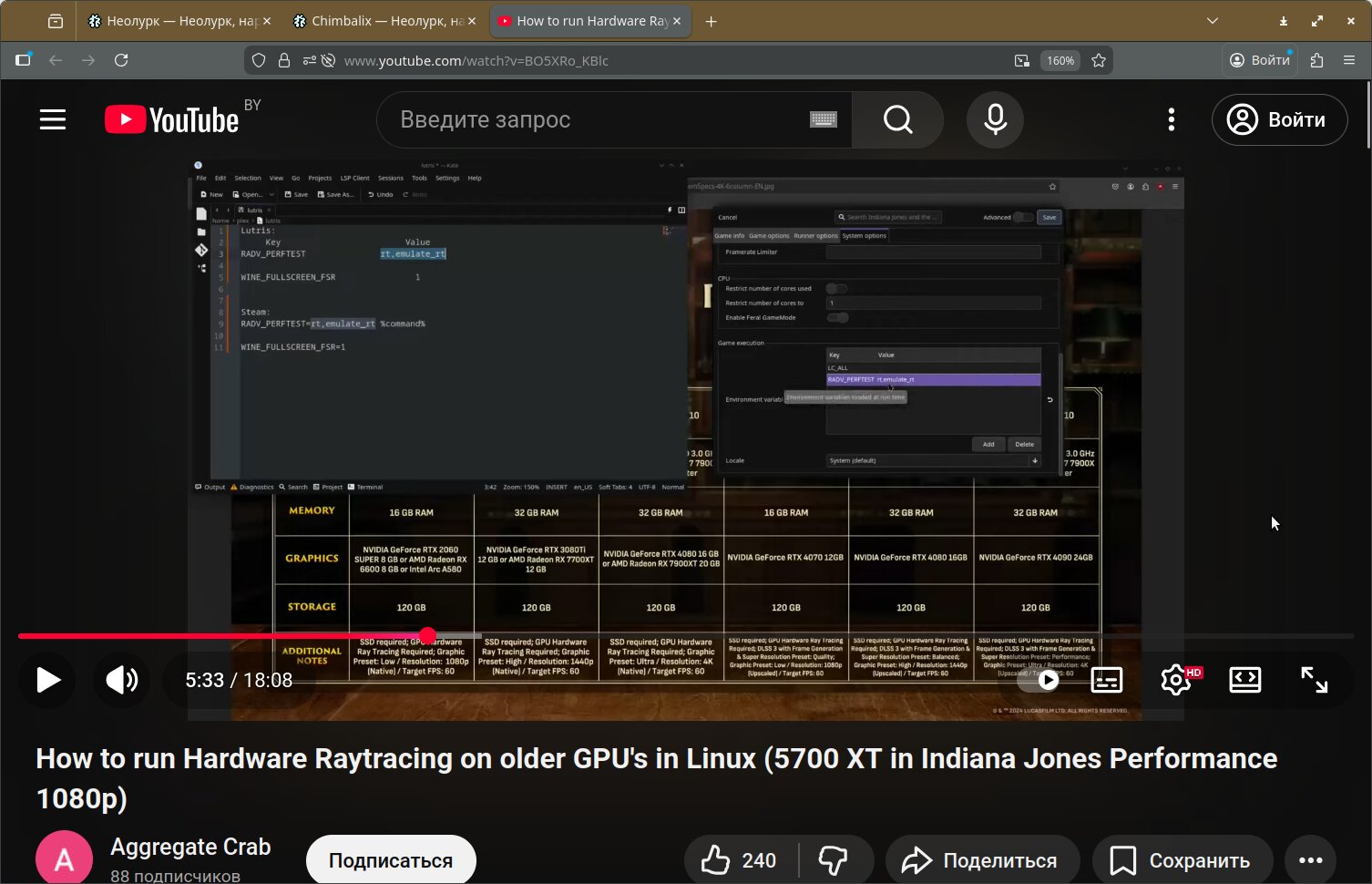Close the YouTube video tab

pyautogui.click(x=677, y=21)
